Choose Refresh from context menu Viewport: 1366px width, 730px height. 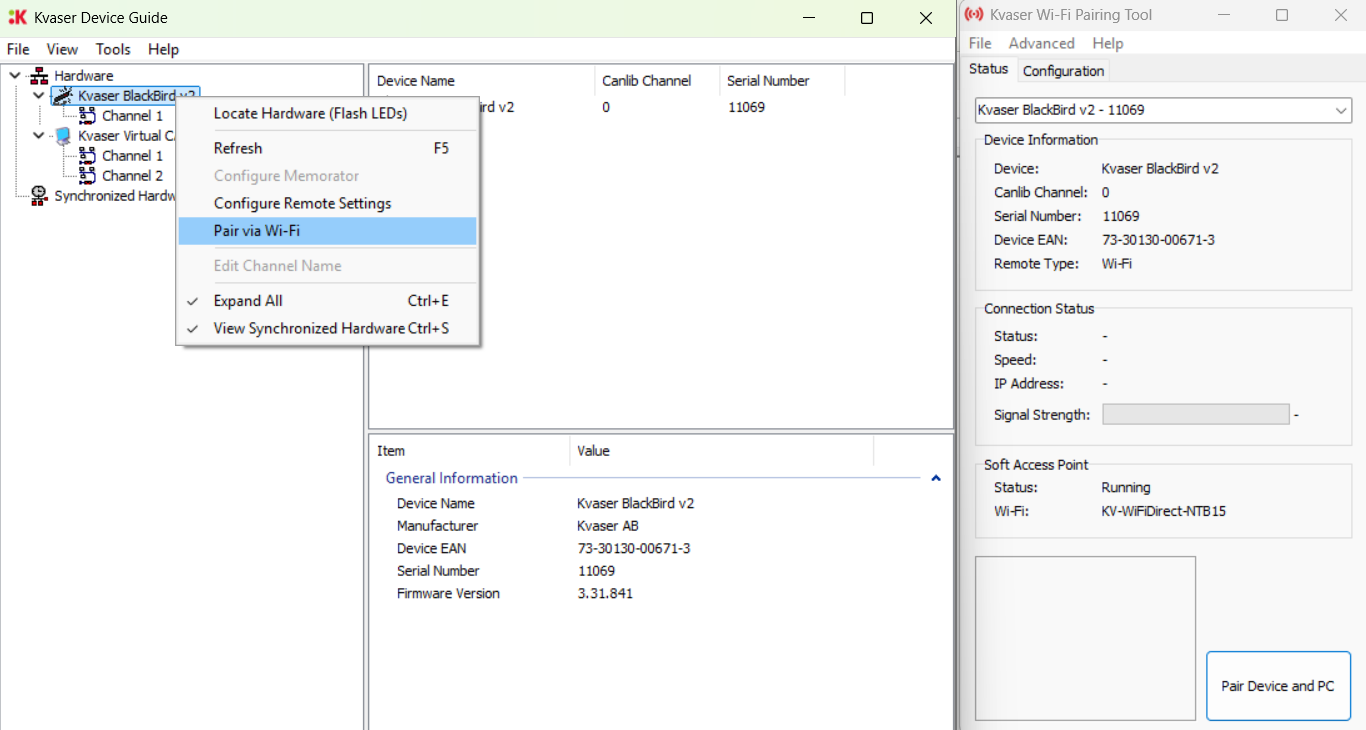pyautogui.click(x=328, y=148)
